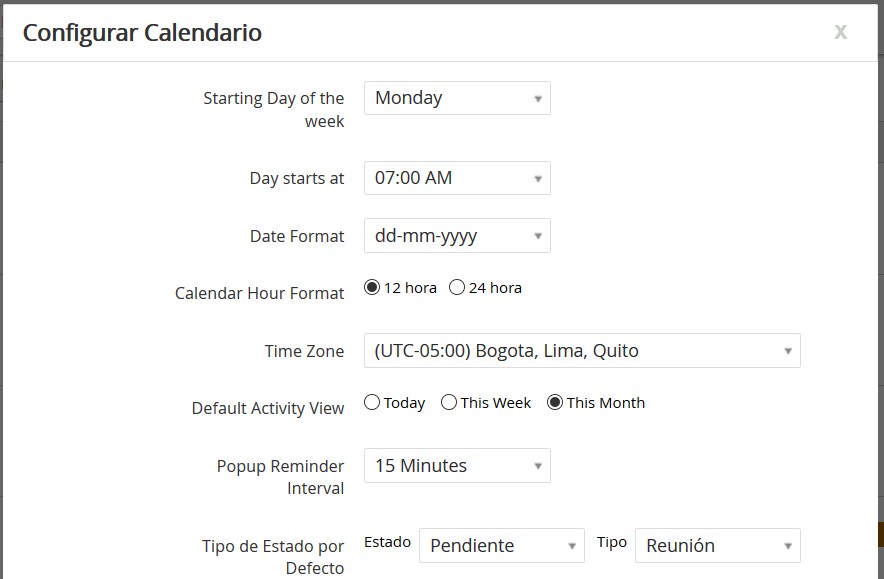Screen dimensions: 884x579
Task: Select the 24 hora radio button
Action: pyautogui.click(x=457, y=288)
